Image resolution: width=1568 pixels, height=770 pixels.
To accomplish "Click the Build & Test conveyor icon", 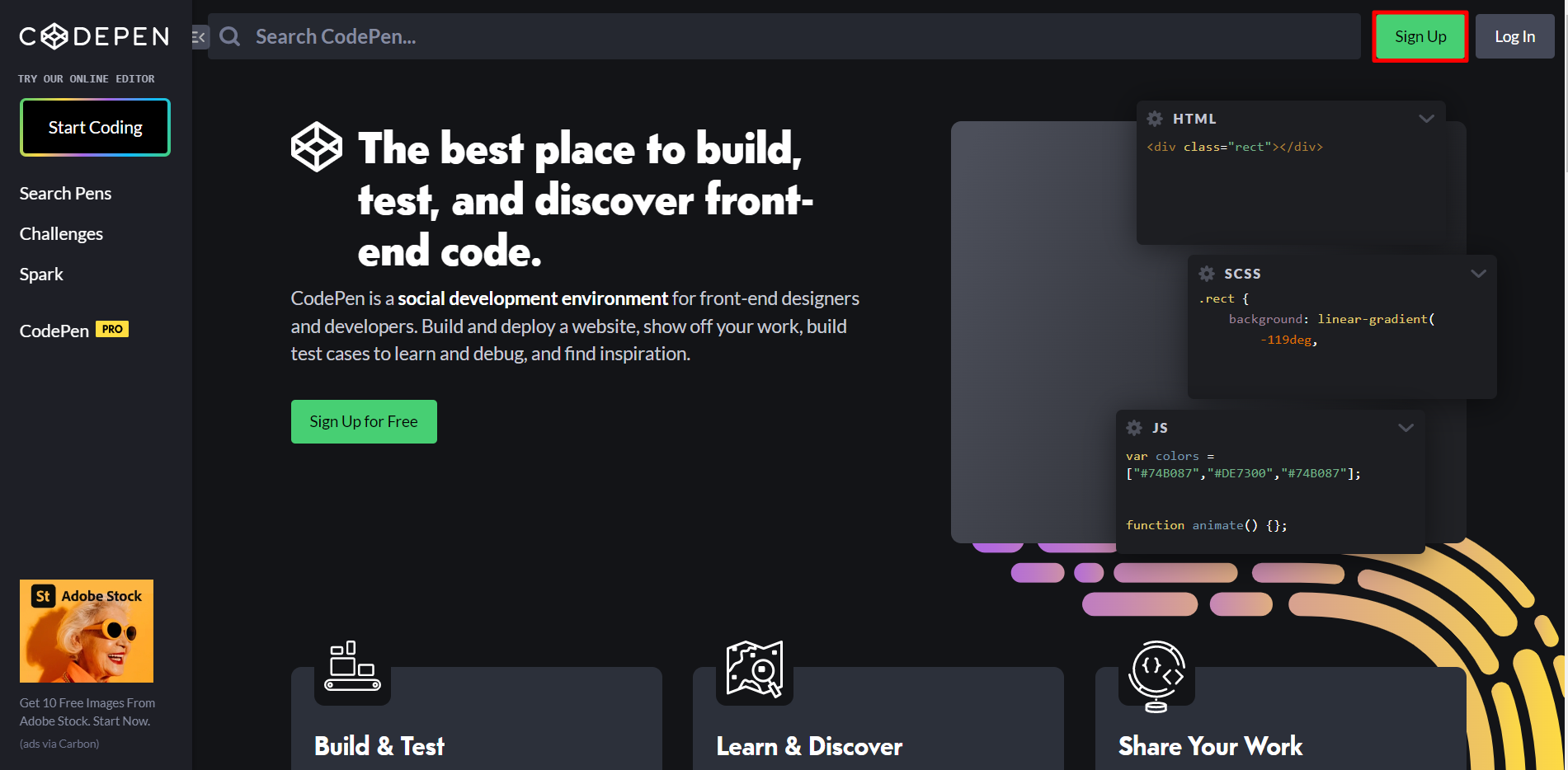I will (352, 666).
